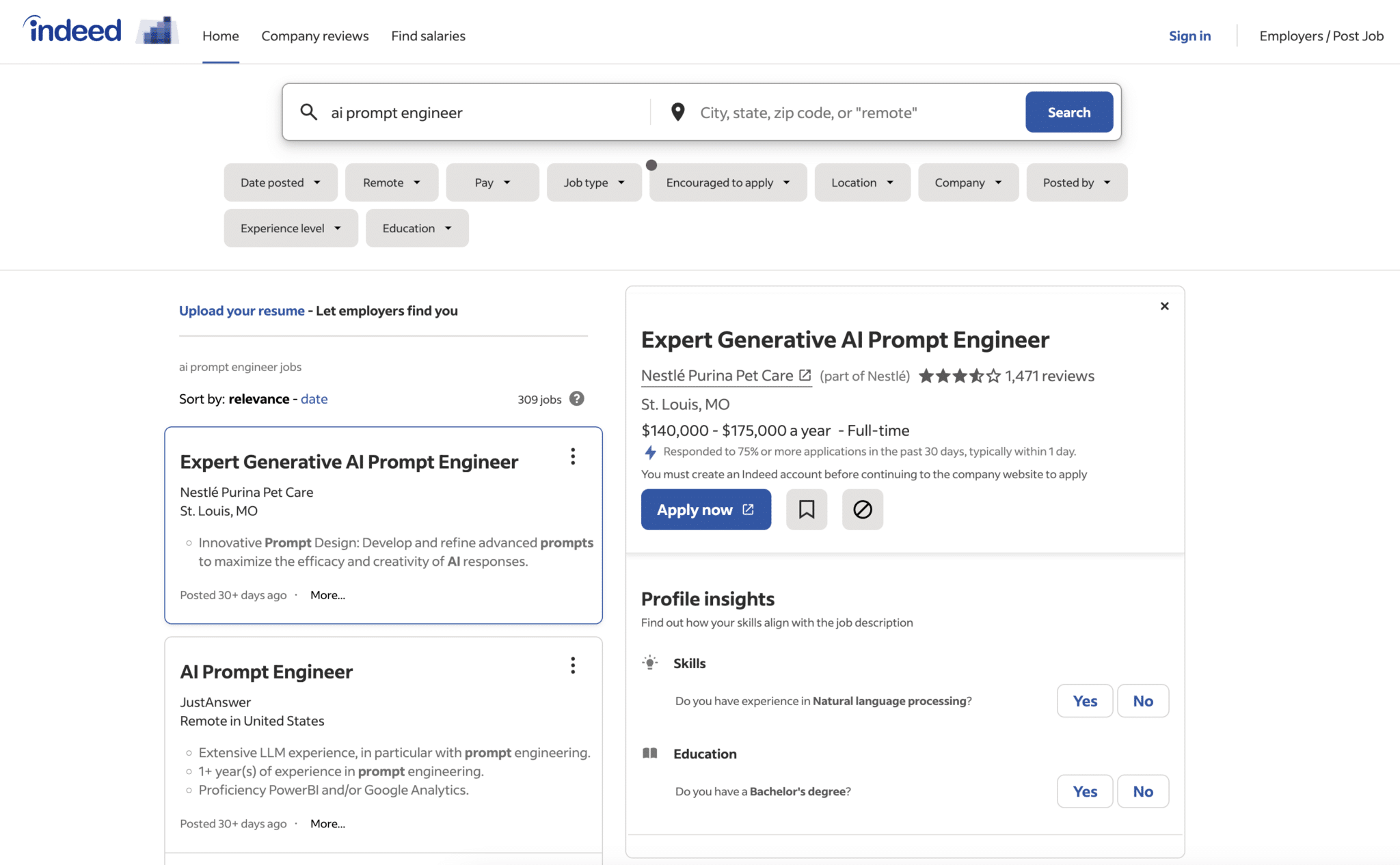The height and width of the screenshot is (865, 1400).
Task: Mark the Nestlé job as not interested
Action: 862,509
